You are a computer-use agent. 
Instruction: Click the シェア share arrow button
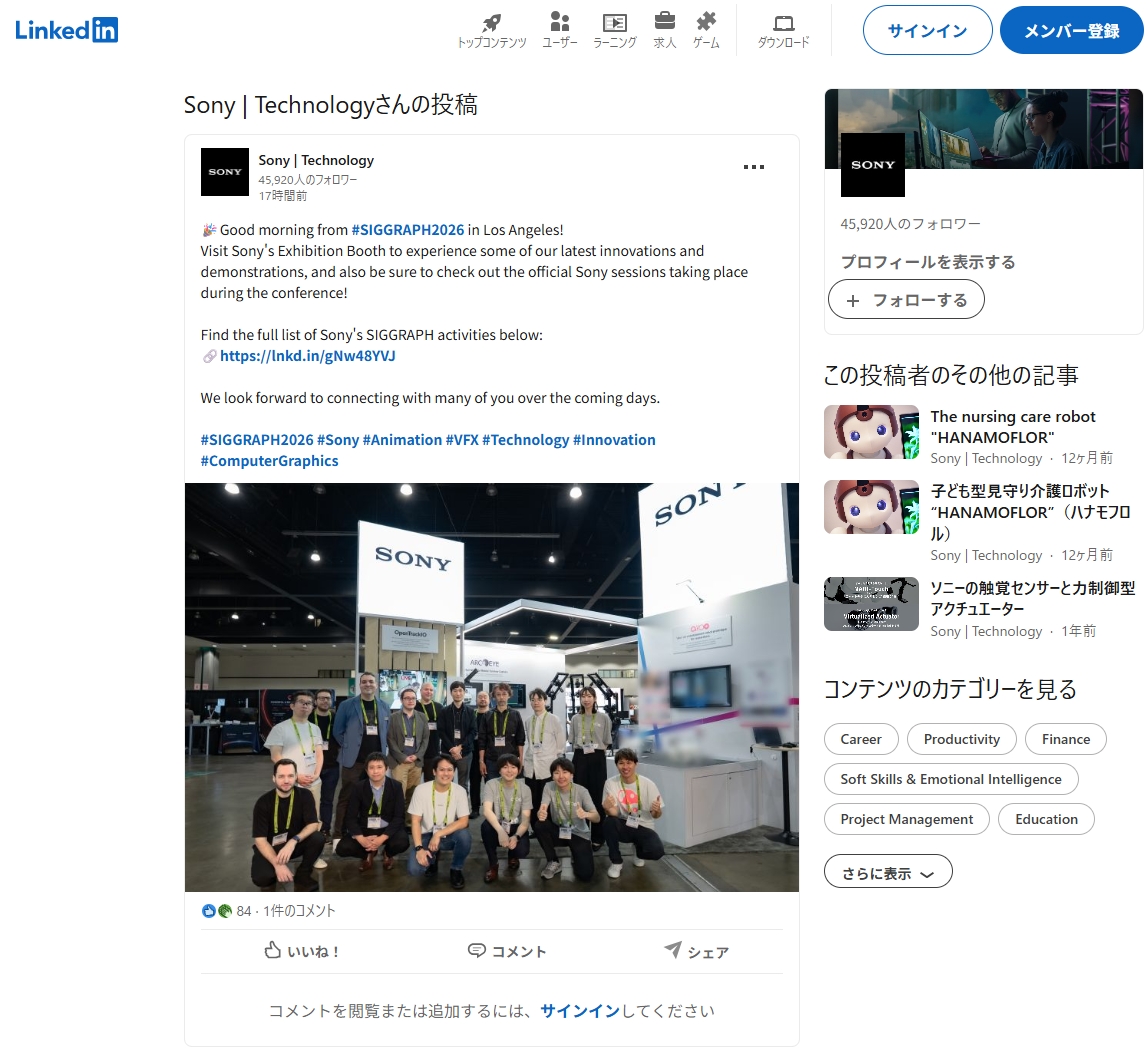(x=696, y=951)
